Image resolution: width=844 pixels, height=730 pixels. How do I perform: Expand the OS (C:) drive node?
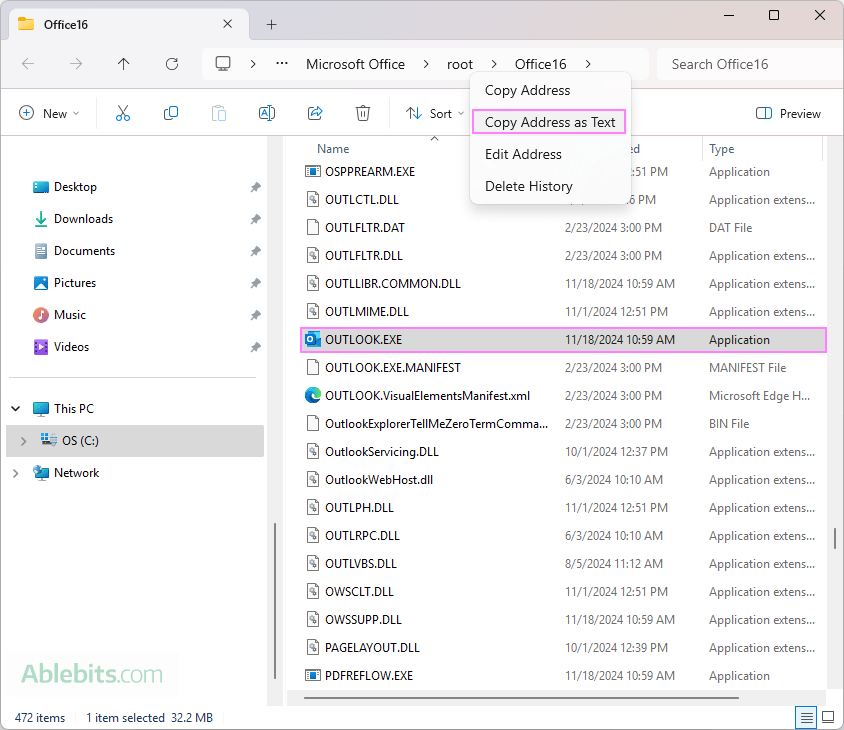(23, 441)
